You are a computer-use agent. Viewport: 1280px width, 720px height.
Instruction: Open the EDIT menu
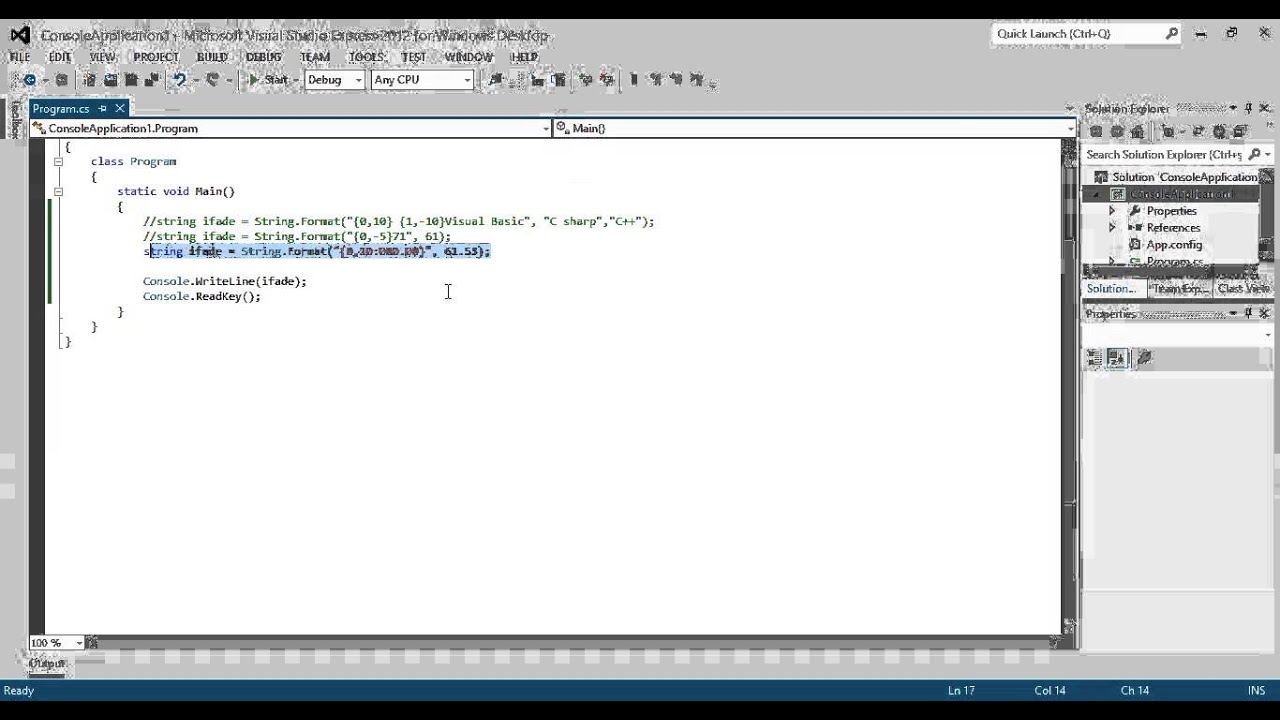(60, 57)
